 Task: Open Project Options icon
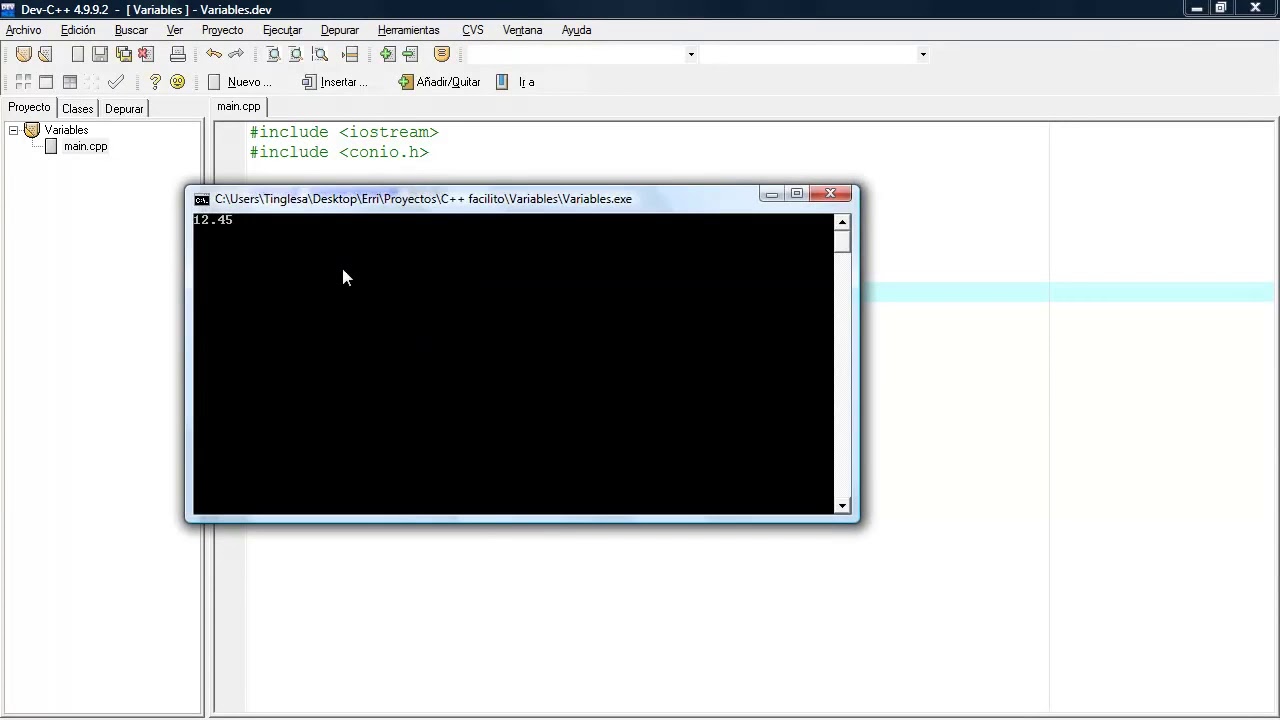pos(442,54)
